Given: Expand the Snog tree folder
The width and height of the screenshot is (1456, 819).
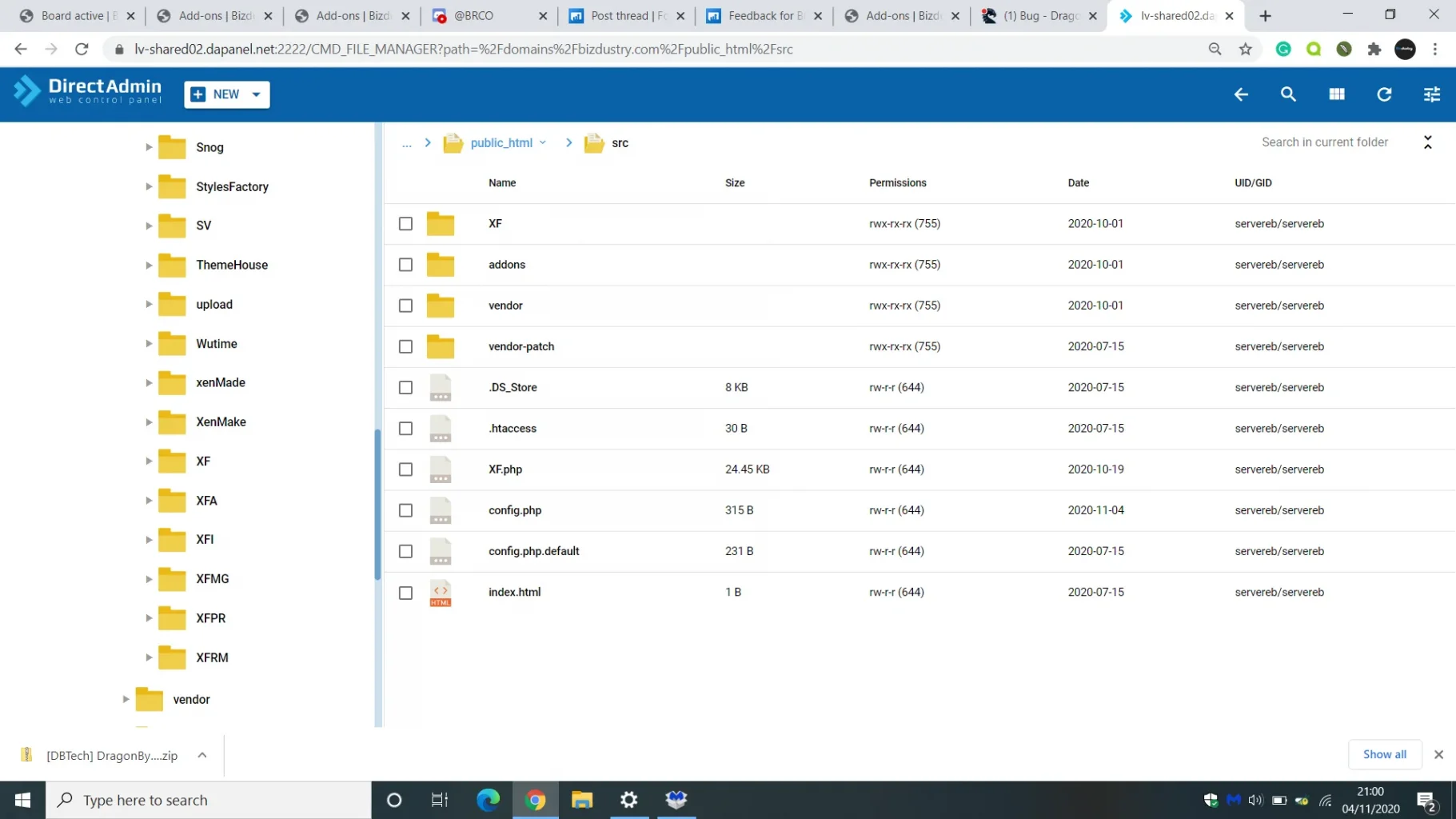Looking at the screenshot, I should pos(149,147).
